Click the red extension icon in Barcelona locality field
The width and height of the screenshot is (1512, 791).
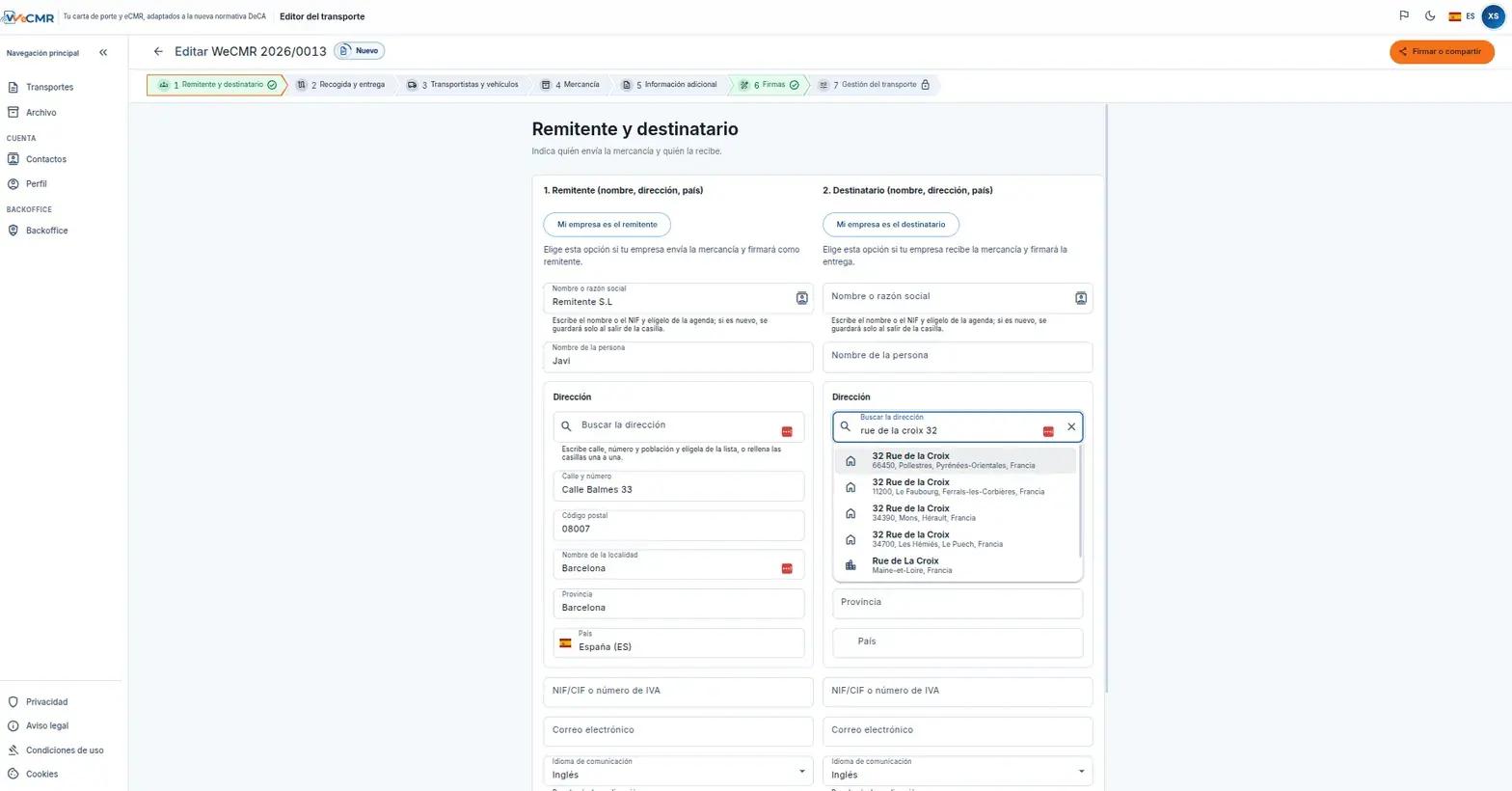(787, 569)
